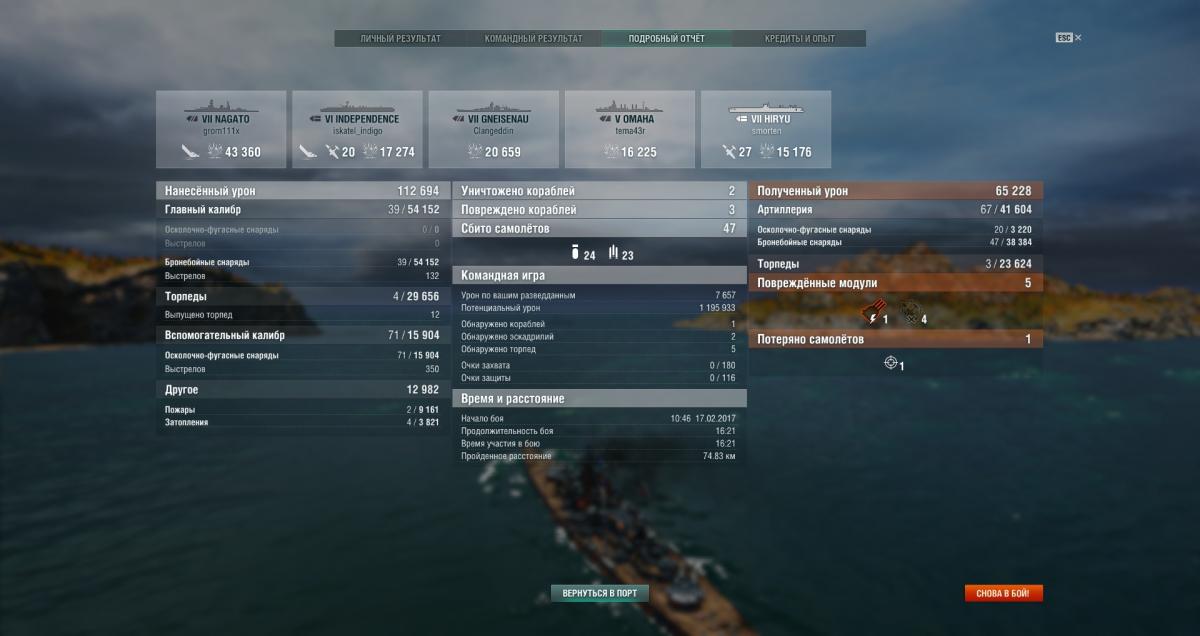This screenshot has height=636, width=1200.
Task: Click the damage icon on Omaha card
Action: click(611, 152)
